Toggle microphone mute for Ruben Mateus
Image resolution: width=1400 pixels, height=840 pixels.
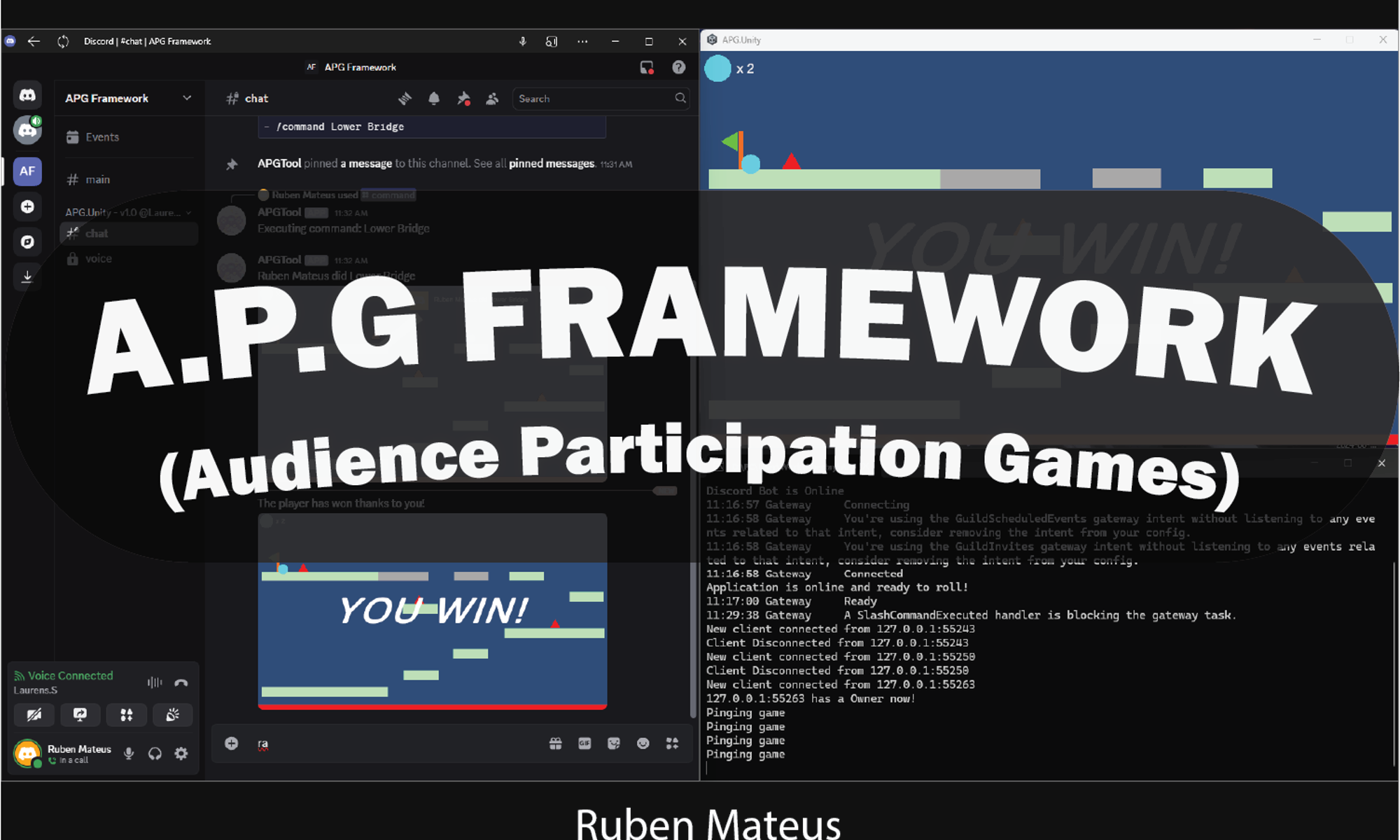(x=129, y=753)
